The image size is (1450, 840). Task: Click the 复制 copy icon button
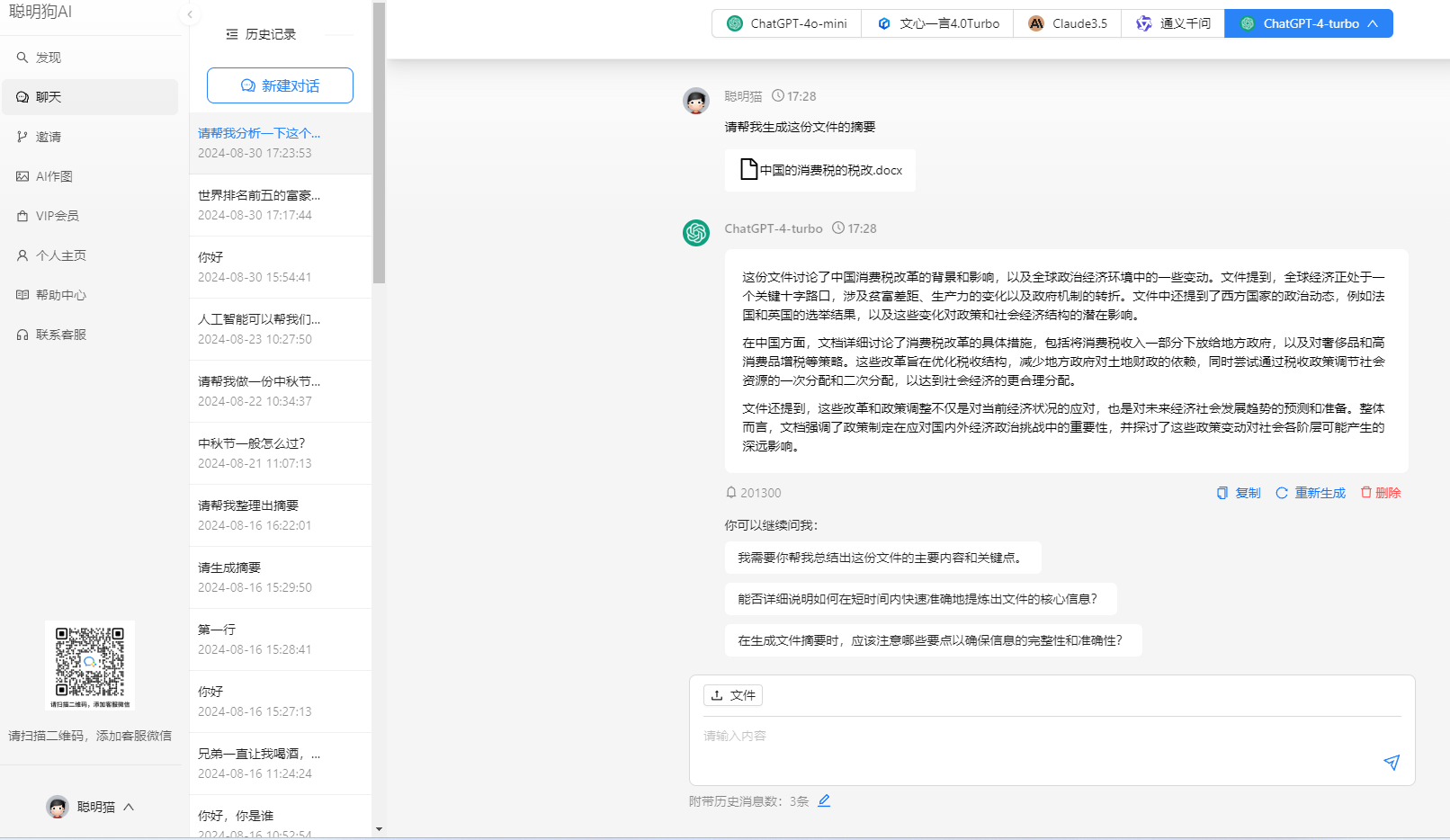point(1239,493)
